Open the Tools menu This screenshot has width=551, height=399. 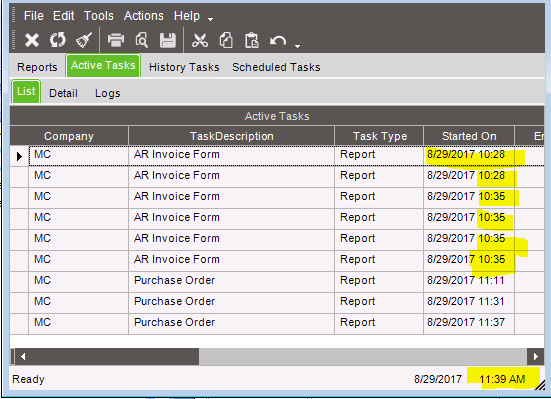(99, 16)
